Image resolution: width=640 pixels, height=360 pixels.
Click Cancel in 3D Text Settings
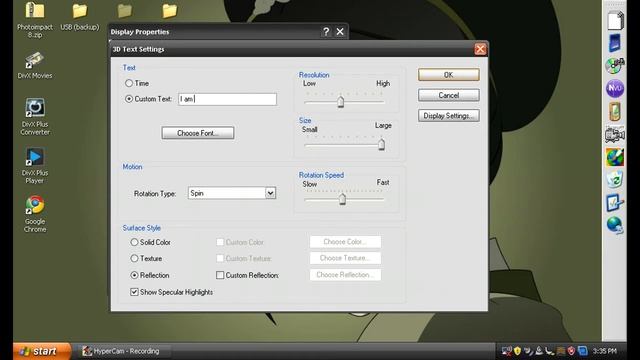tap(449, 95)
